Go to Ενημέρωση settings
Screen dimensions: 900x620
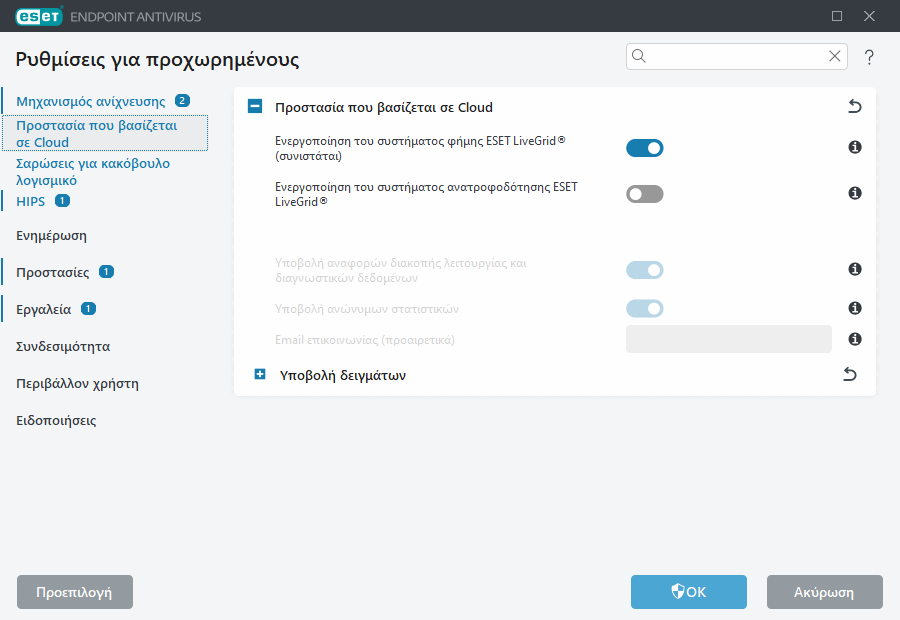(x=51, y=236)
